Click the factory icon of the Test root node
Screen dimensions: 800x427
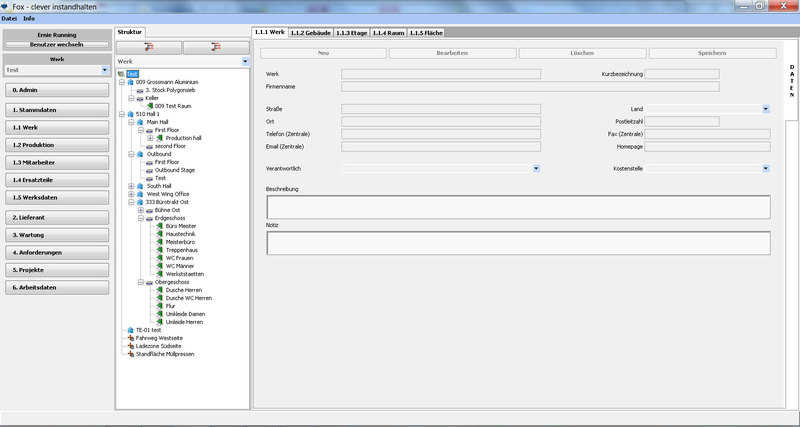click(121, 74)
